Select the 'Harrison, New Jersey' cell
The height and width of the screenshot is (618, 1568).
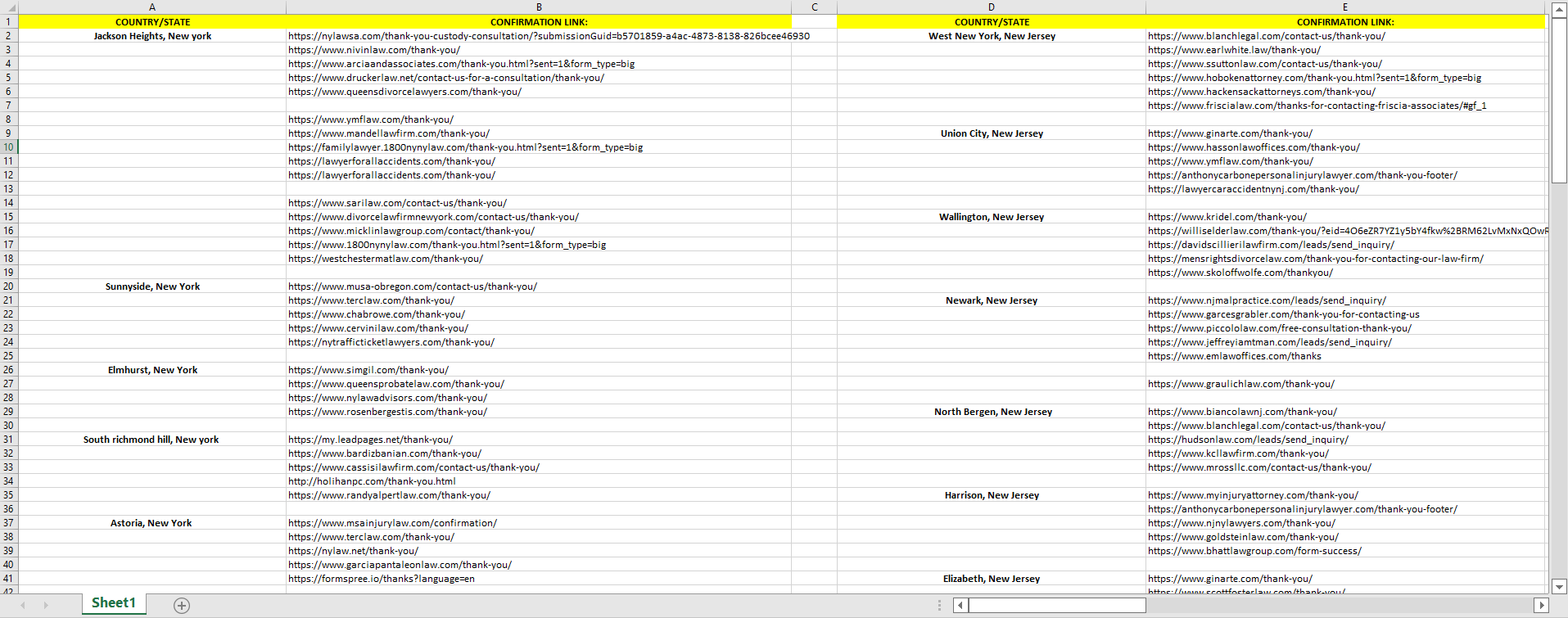(992, 495)
